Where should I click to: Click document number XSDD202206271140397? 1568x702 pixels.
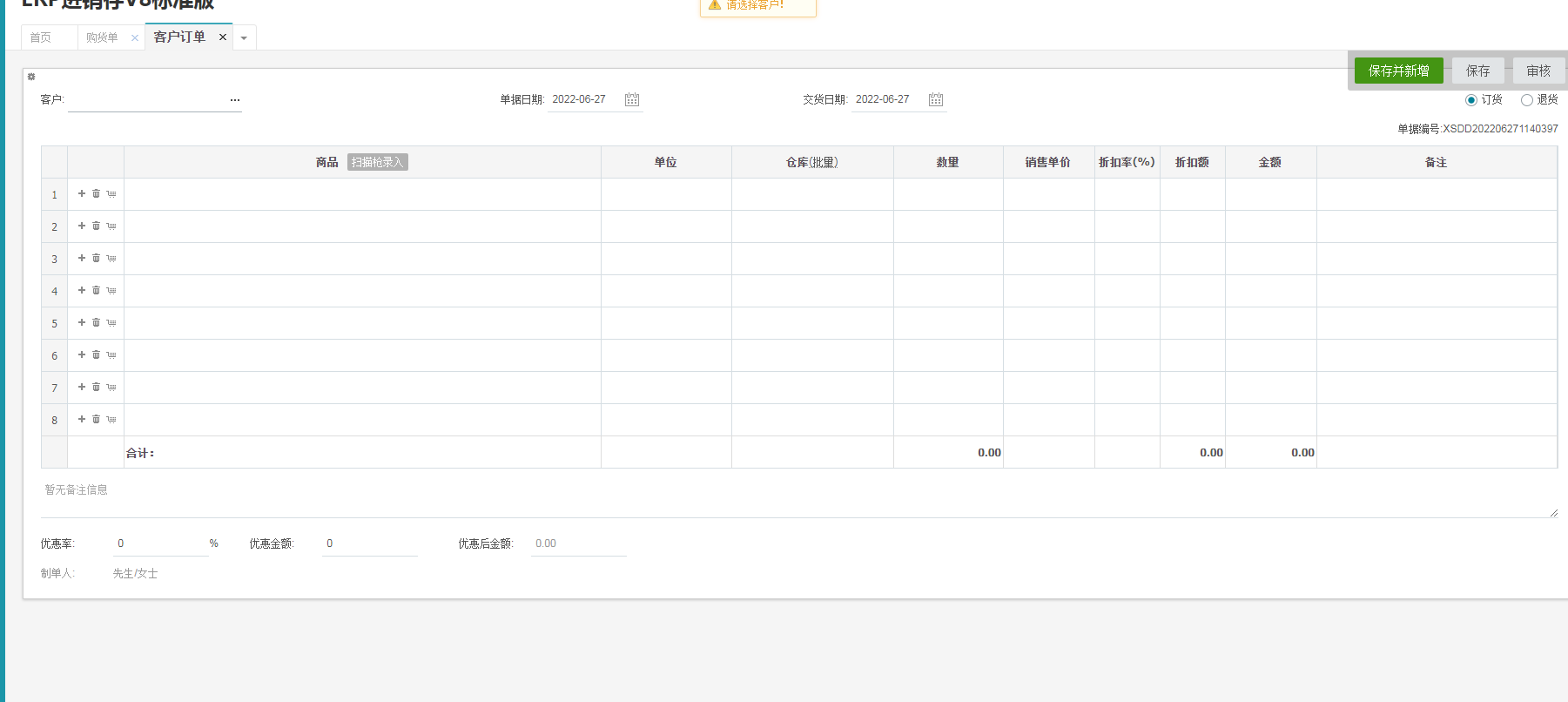click(1500, 129)
